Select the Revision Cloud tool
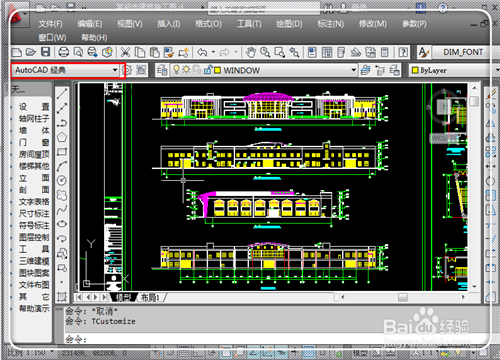The height and width of the screenshot is (360, 500). point(62,195)
